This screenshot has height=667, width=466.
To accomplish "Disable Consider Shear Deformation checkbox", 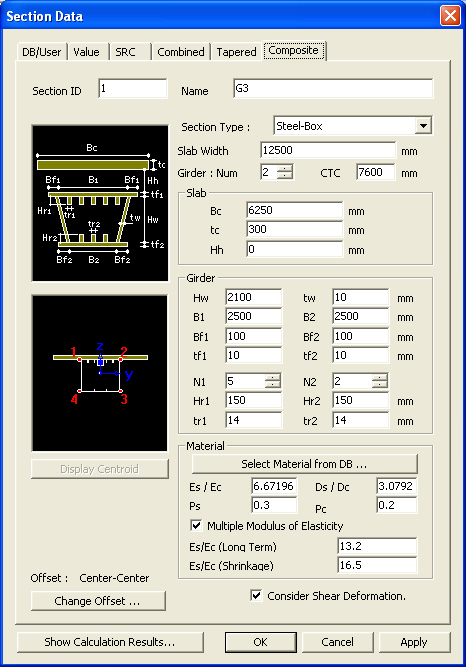I will (256, 596).
